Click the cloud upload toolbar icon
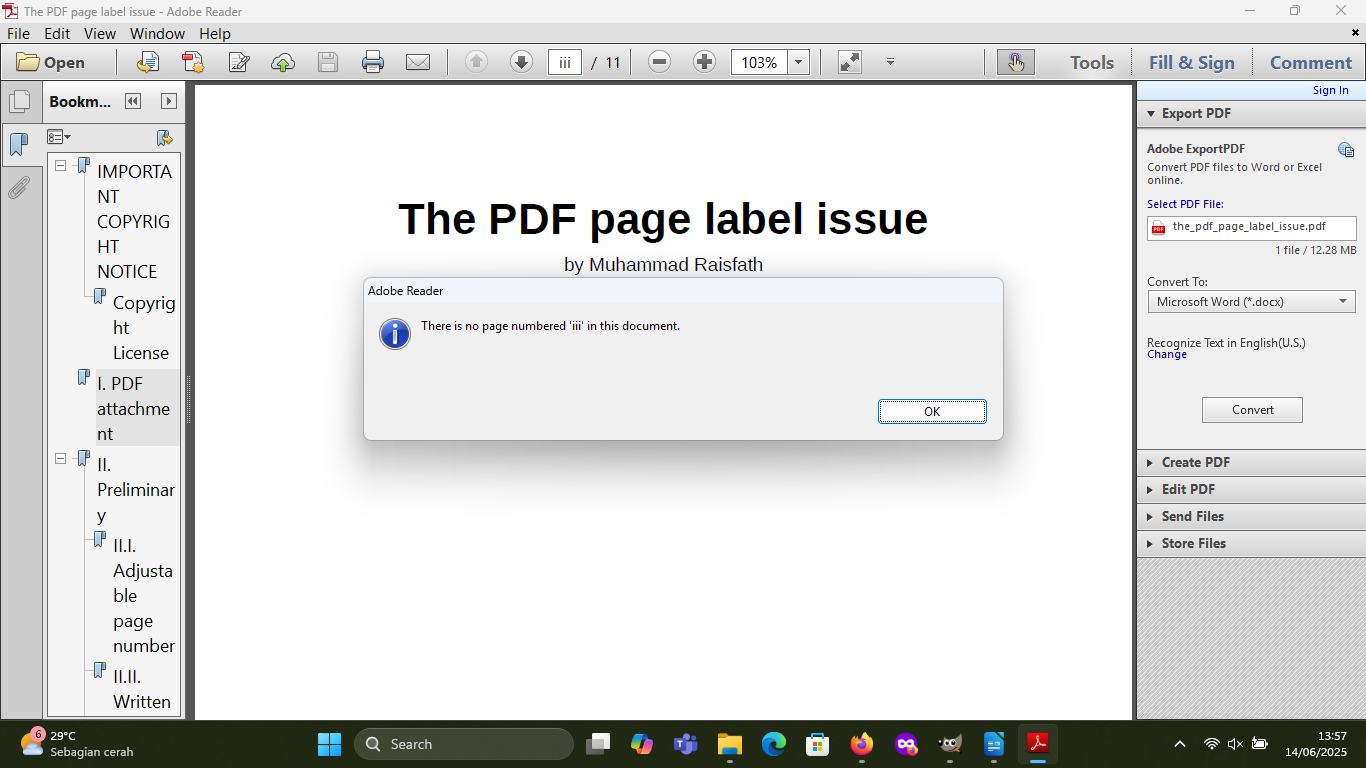This screenshot has height=768, width=1366. coord(283,62)
